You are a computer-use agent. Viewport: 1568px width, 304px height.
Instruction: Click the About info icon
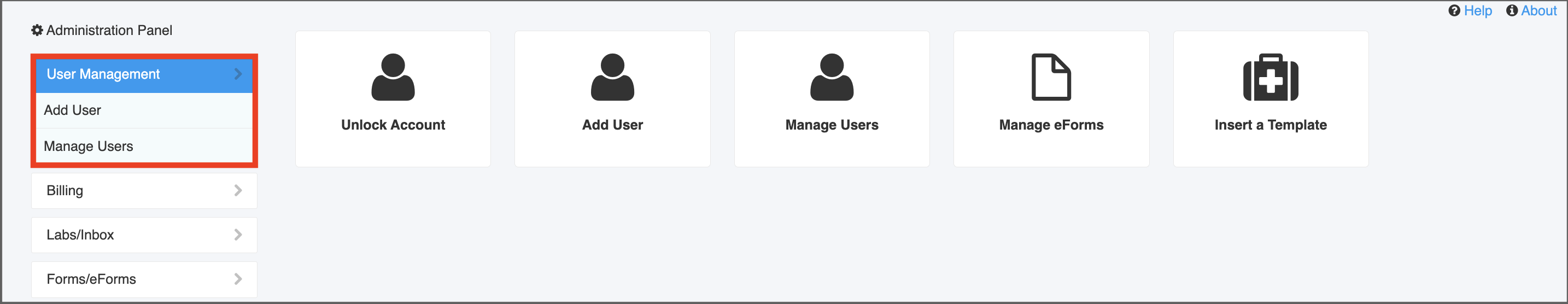[1511, 10]
